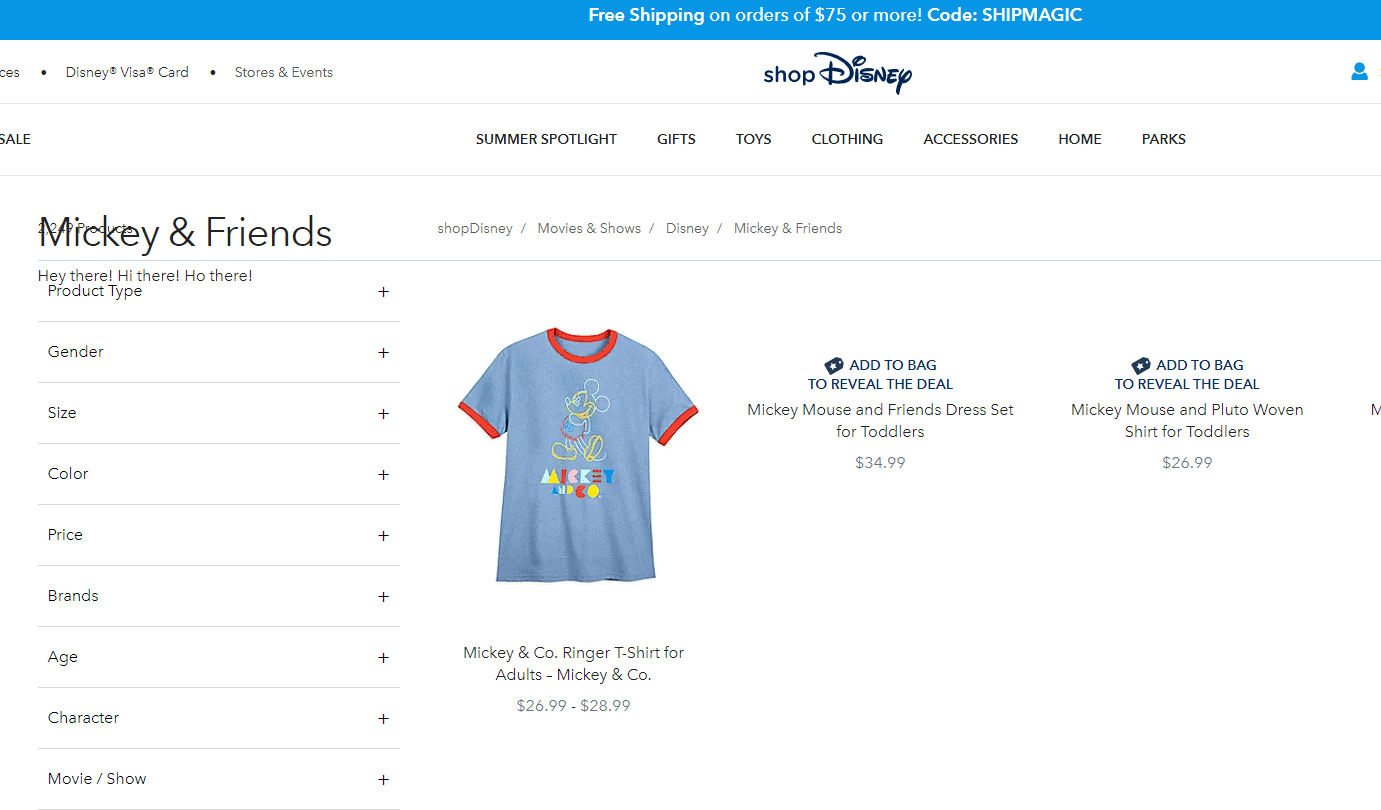Open the Gifts menu
Viewport: 1381px width, 810px height.
(x=676, y=139)
